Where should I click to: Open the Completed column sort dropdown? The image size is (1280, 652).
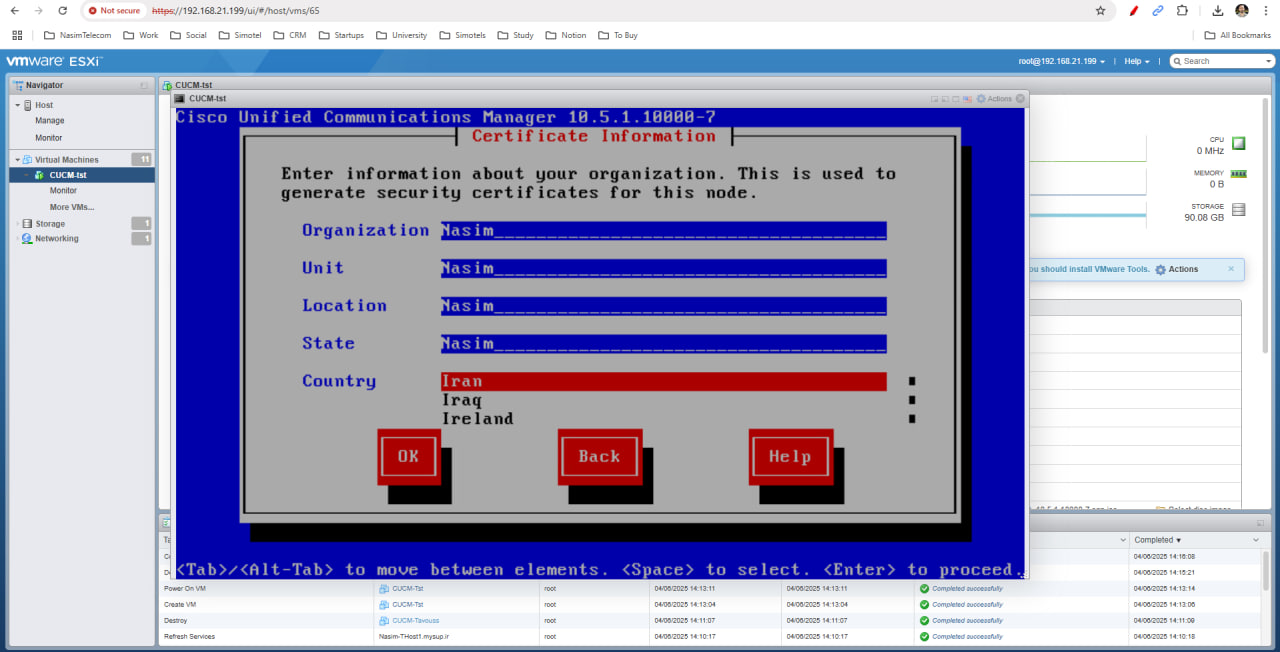point(1256,540)
